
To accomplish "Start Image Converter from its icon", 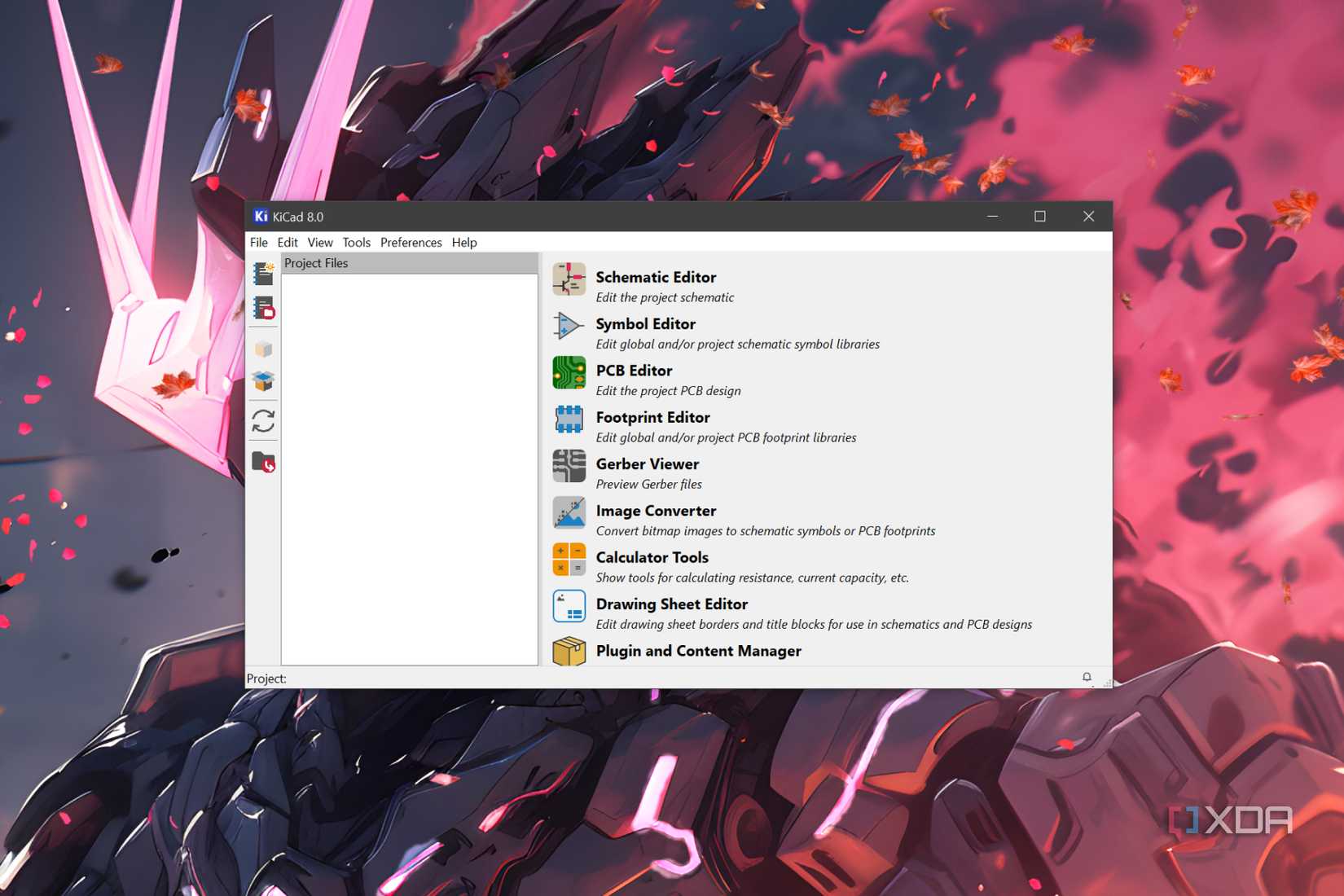I will click(569, 513).
